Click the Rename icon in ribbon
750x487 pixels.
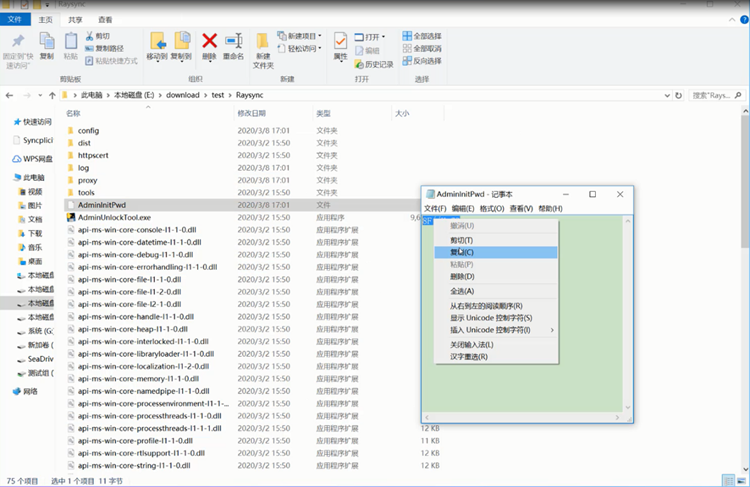[234, 42]
